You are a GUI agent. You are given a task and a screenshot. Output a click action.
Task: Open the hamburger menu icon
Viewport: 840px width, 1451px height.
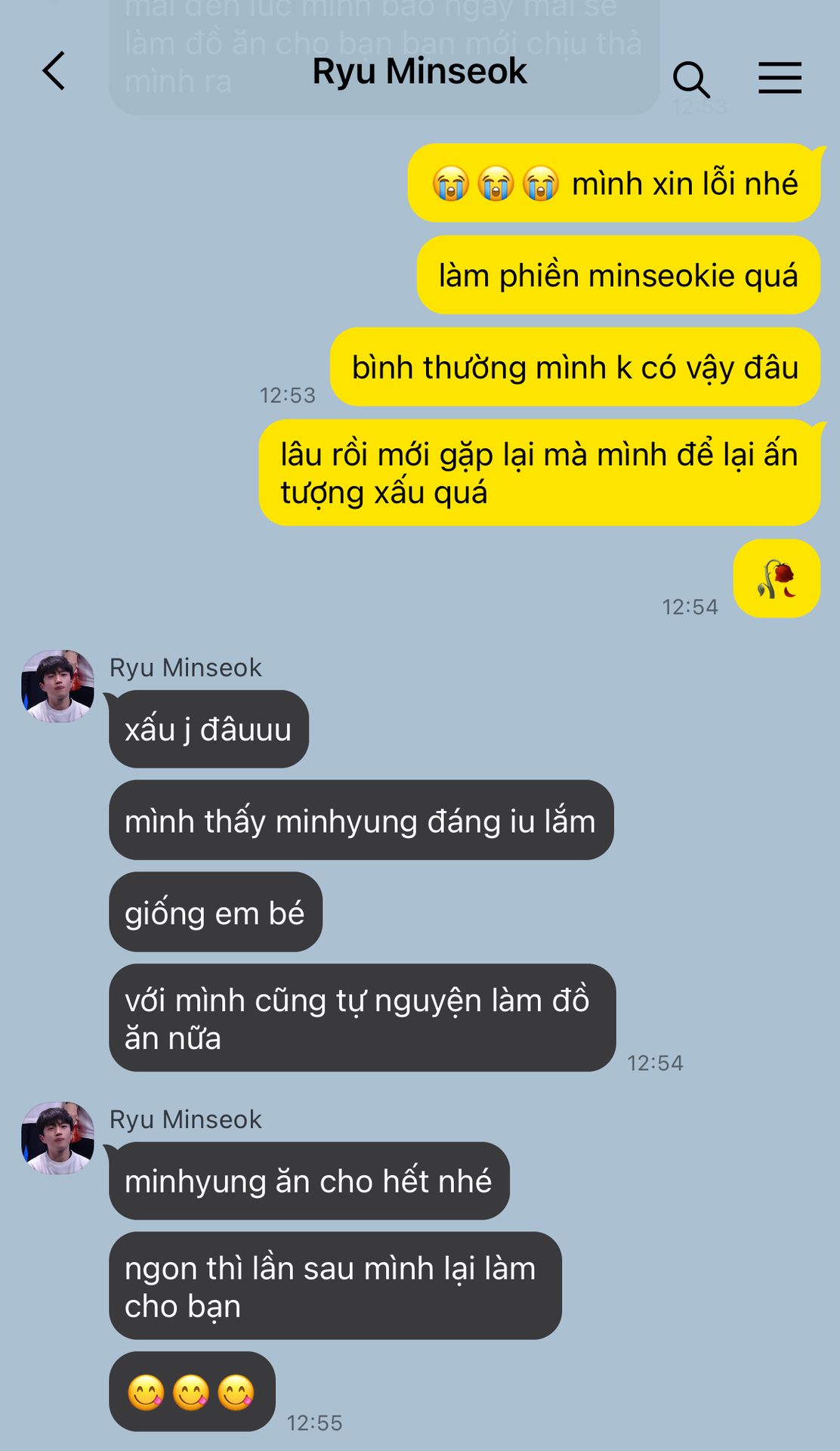(x=780, y=78)
